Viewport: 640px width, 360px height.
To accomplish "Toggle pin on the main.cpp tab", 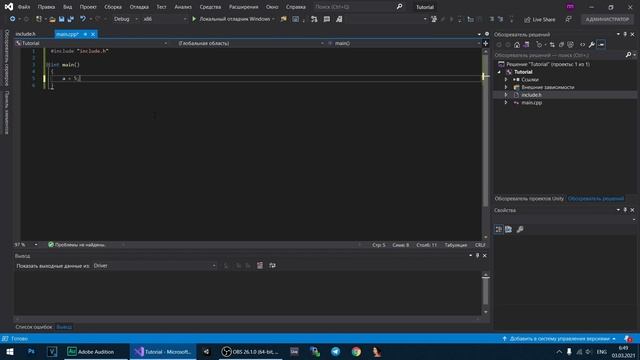I will pos(85,34).
